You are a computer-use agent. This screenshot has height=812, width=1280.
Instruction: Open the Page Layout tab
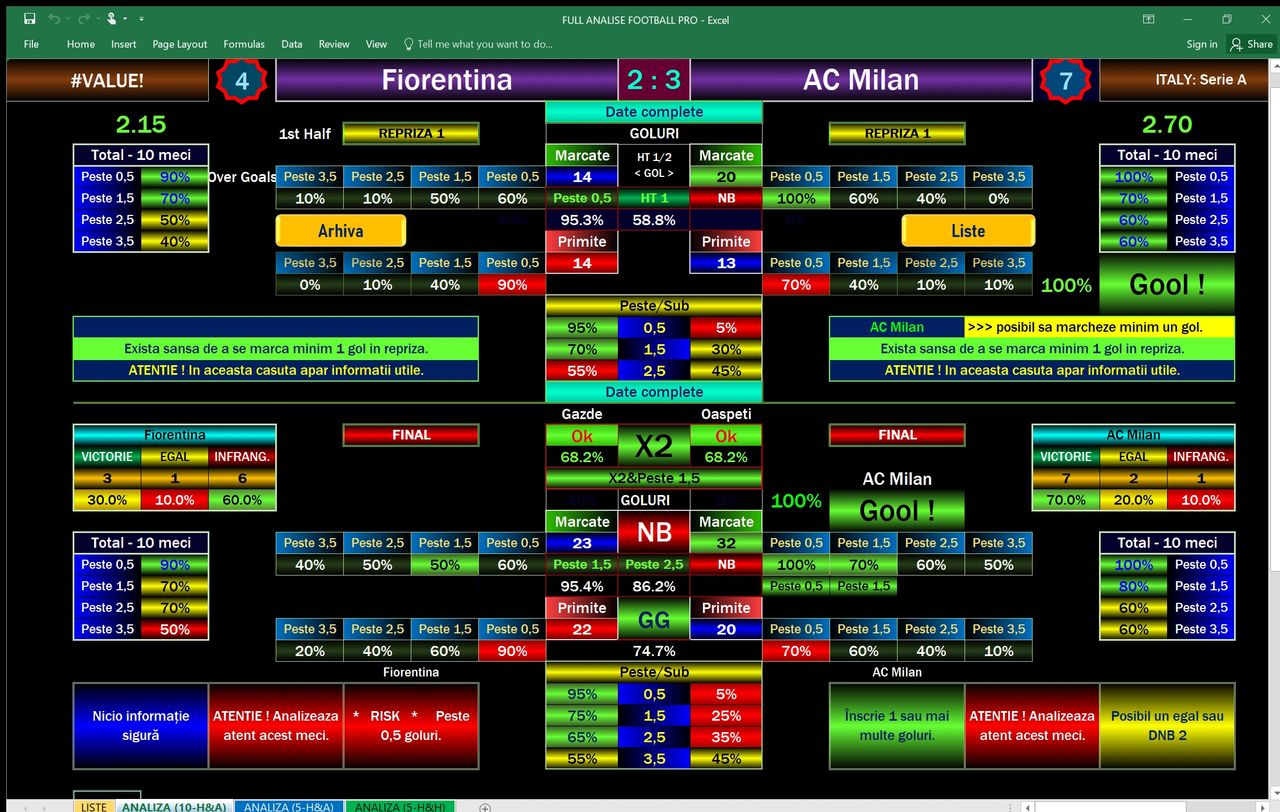pyautogui.click(x=180, y=44)
